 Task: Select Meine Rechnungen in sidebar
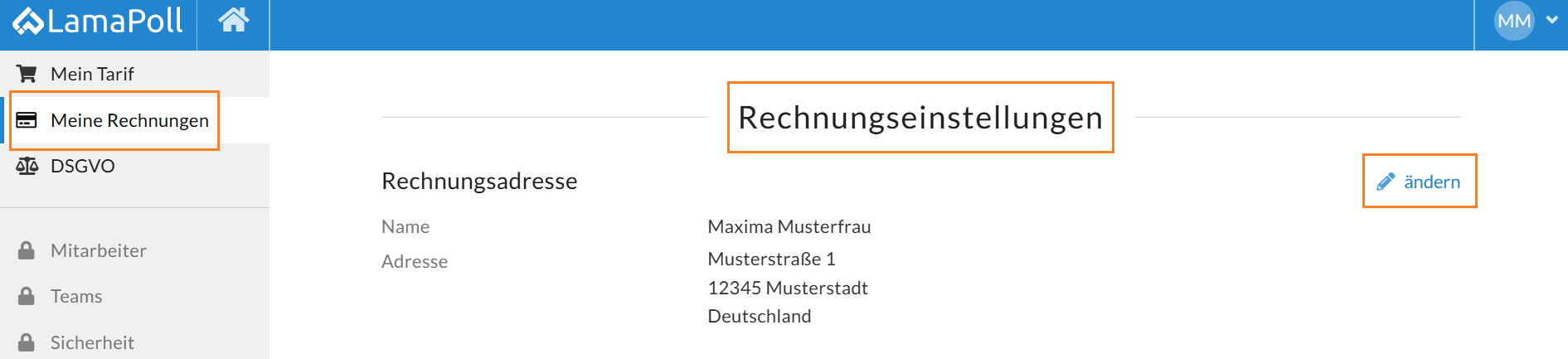(129, 120)
